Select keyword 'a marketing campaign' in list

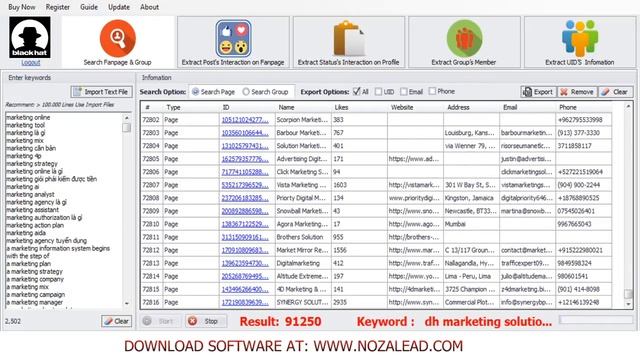[35, 295]
